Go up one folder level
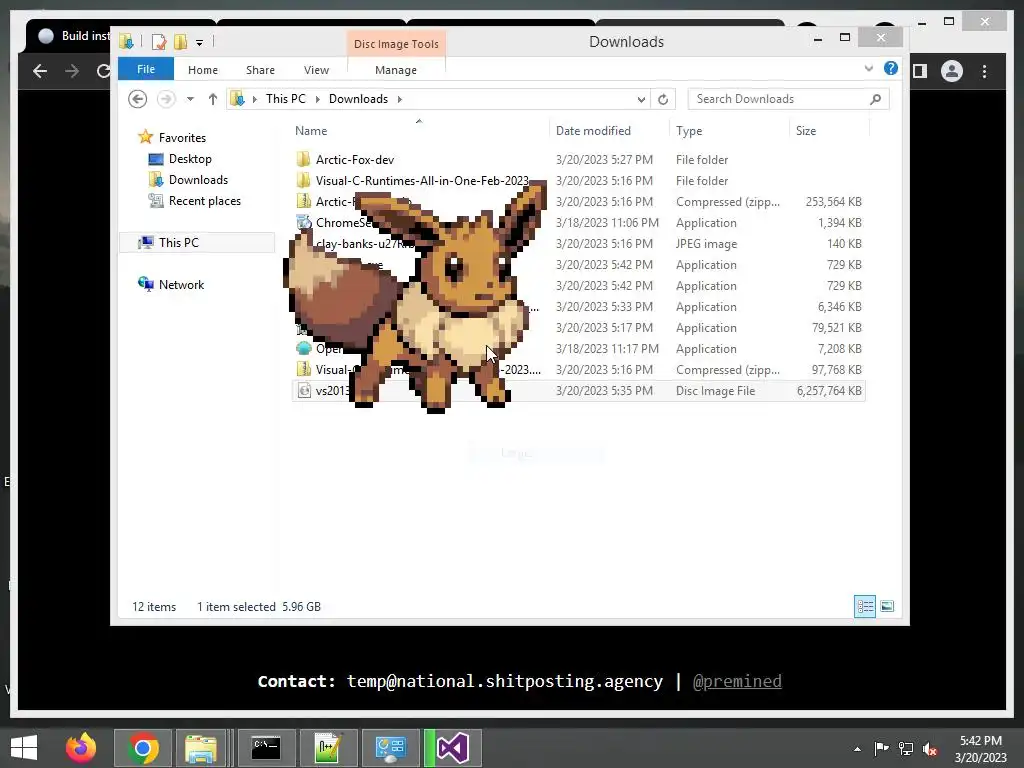Screen dimensions: 1024x768 (x=212, y=99)
